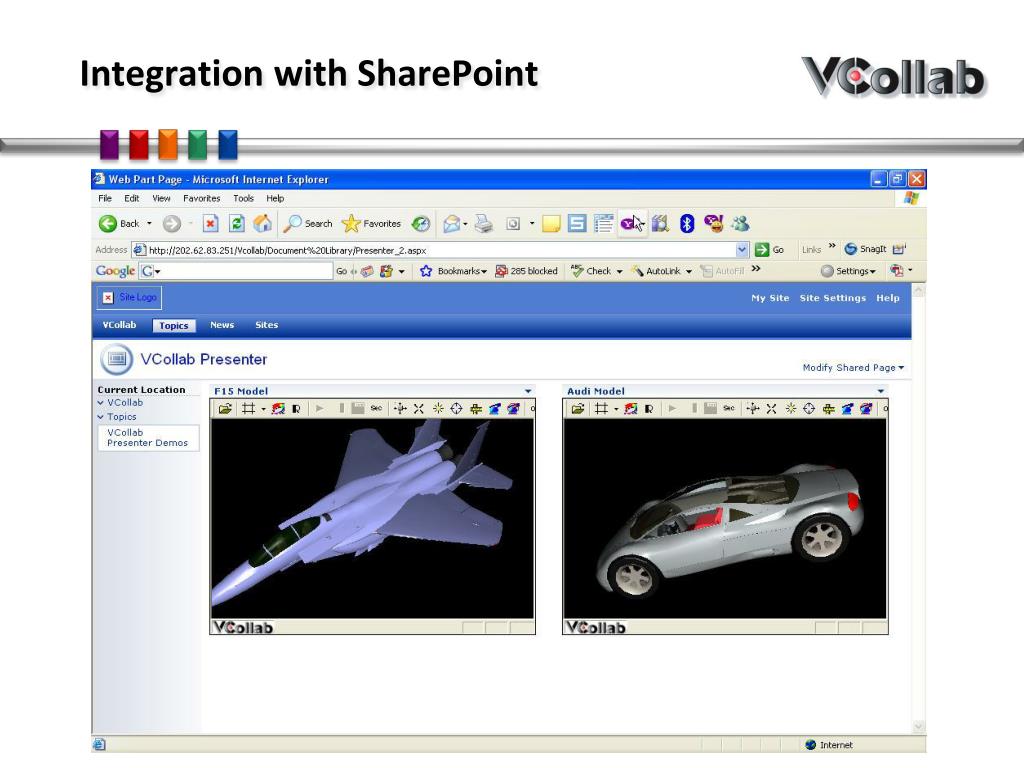The height and width of the screenshot is (768, 1024).
Task: Click the Site Settings link
Action: pyautogui.click(x=833, y=298)
